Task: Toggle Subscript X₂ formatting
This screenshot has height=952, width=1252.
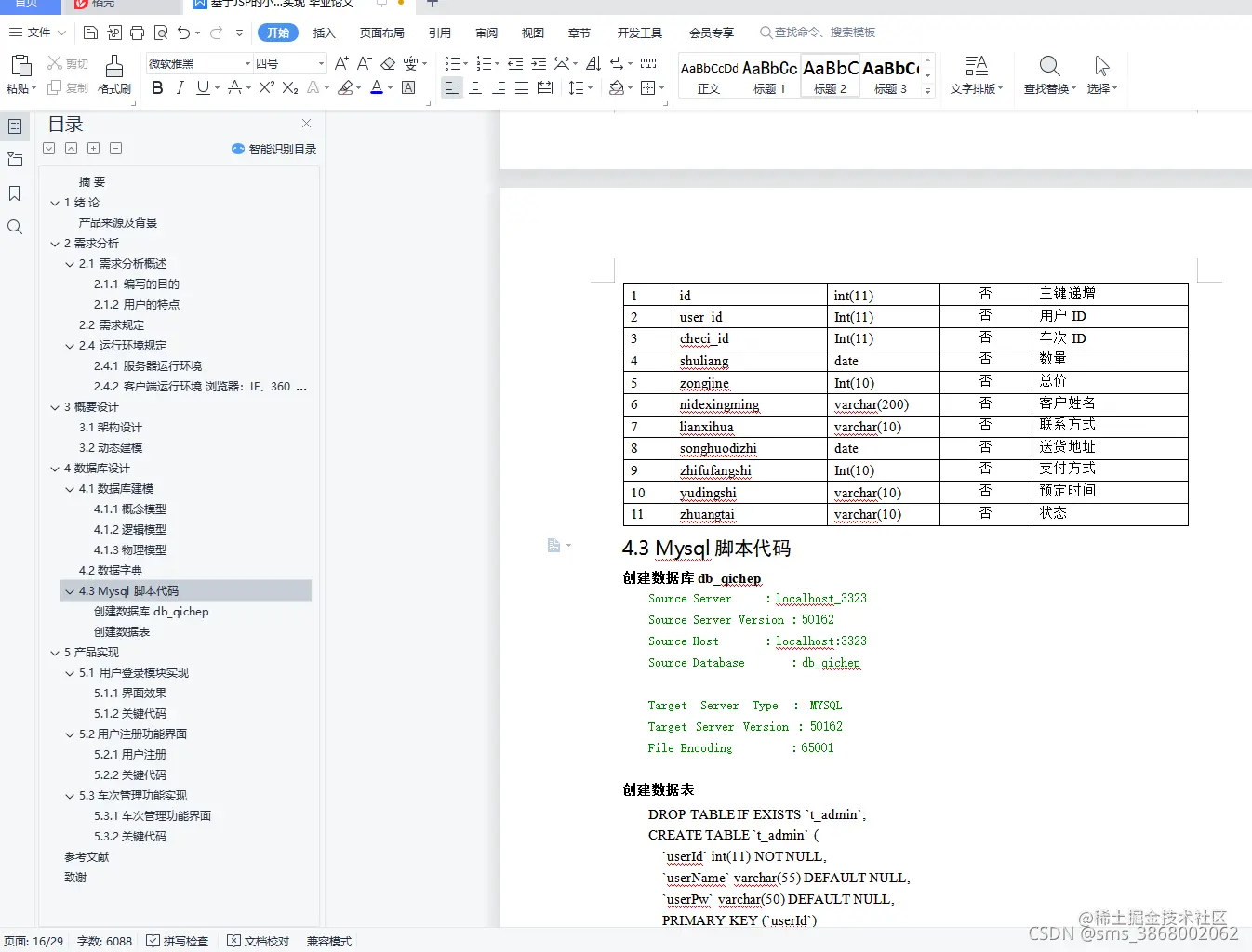Action: (x=290, y=87)
